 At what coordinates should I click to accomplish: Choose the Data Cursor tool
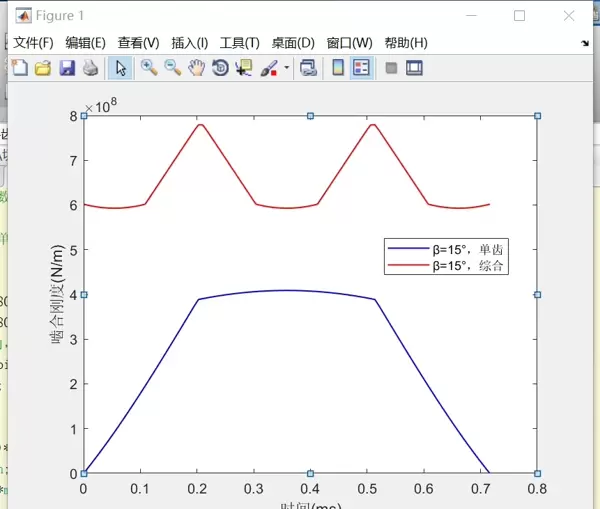click(244, 68)
